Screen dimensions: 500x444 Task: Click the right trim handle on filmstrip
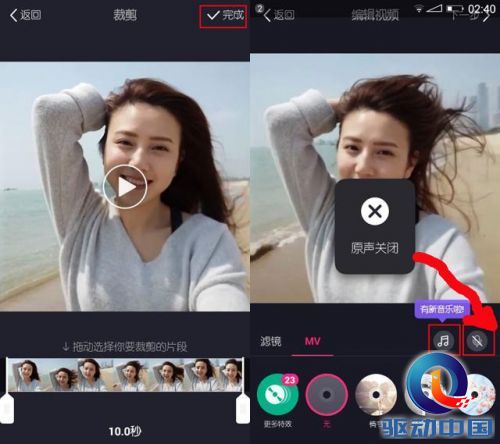243,408
